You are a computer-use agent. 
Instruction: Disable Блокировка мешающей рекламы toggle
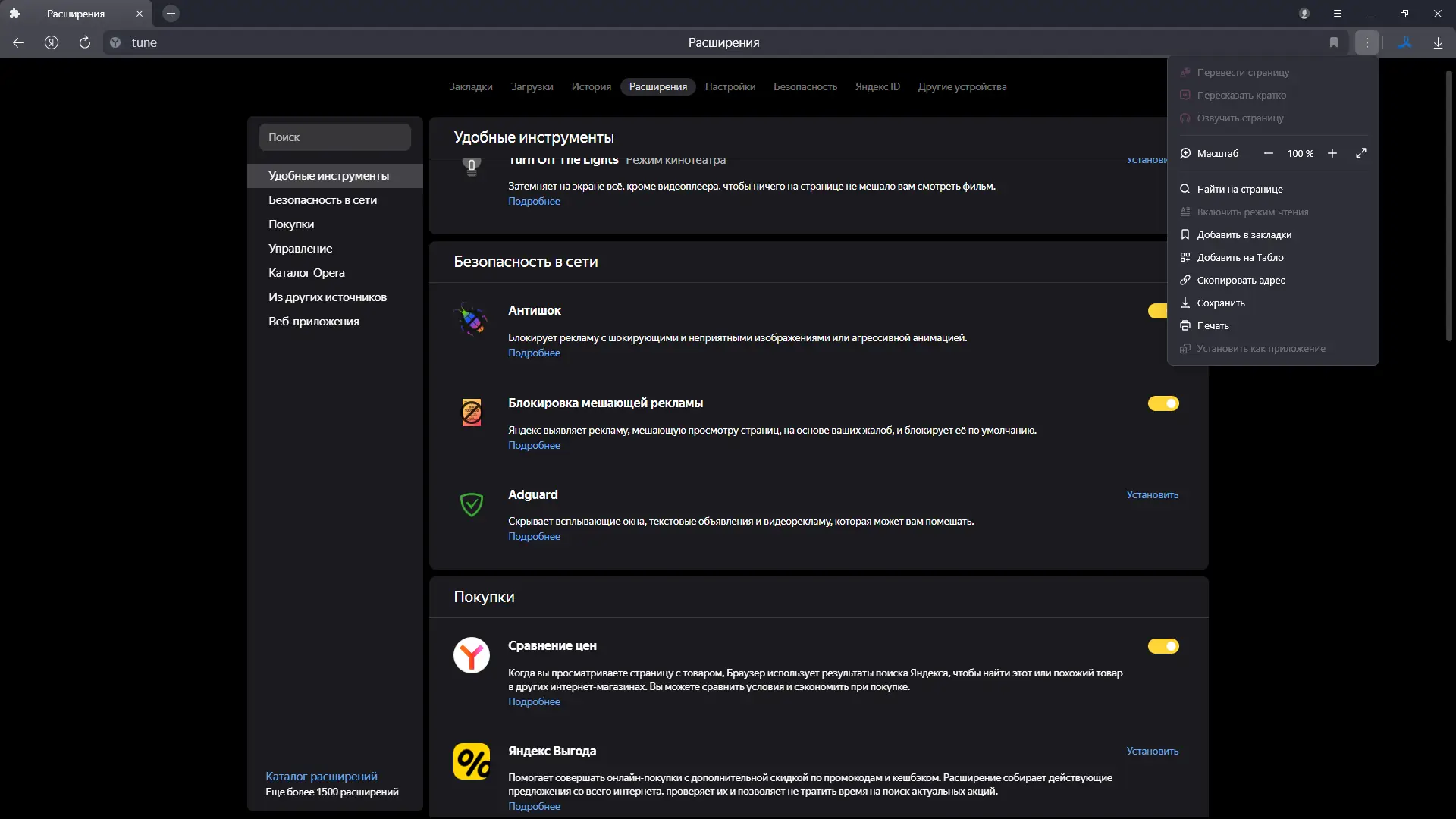(x=1163, y=403)
